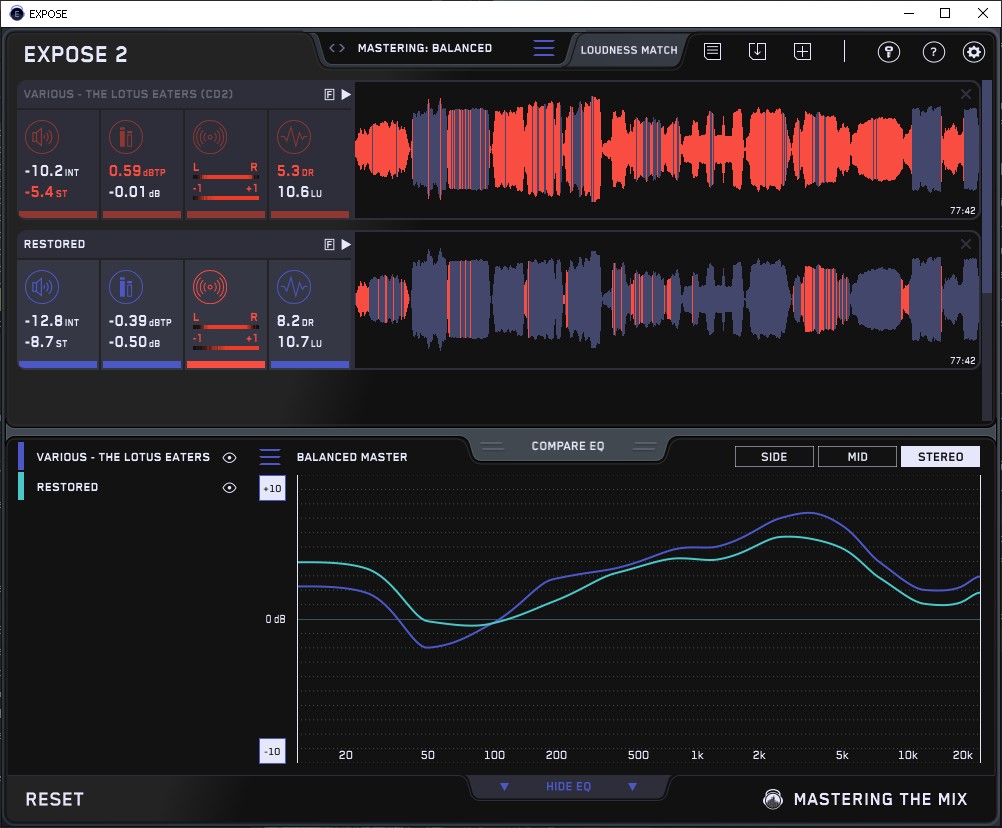
Task: Play the Restored track
Action: click(346, 245)
